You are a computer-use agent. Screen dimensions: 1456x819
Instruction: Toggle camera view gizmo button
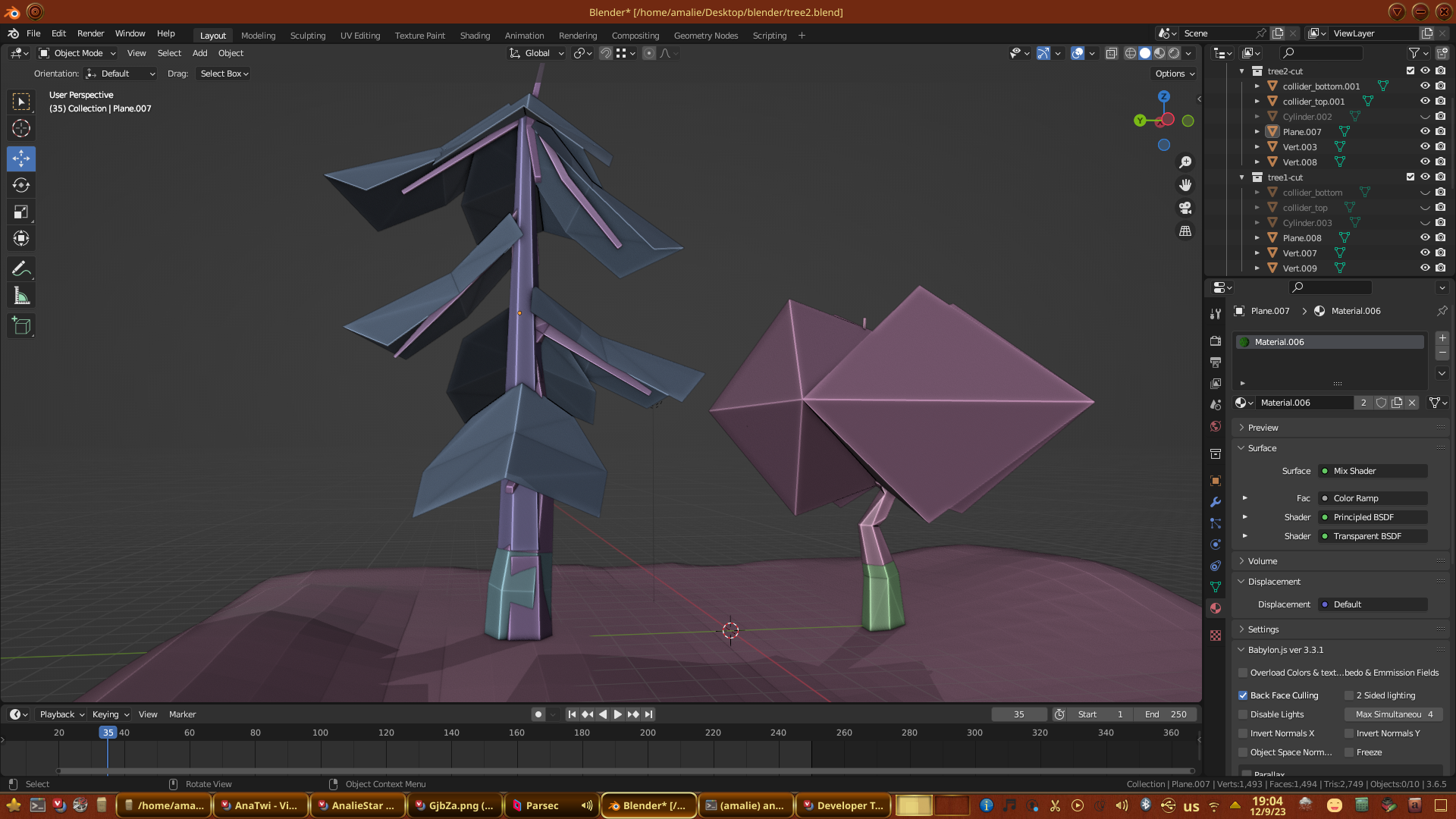[1185, 208]
